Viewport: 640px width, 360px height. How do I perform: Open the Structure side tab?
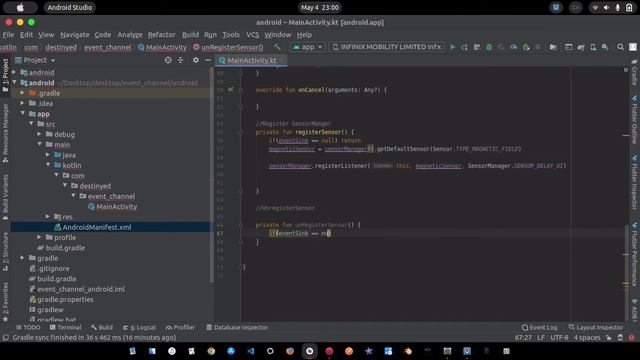(x=5, y=252)
